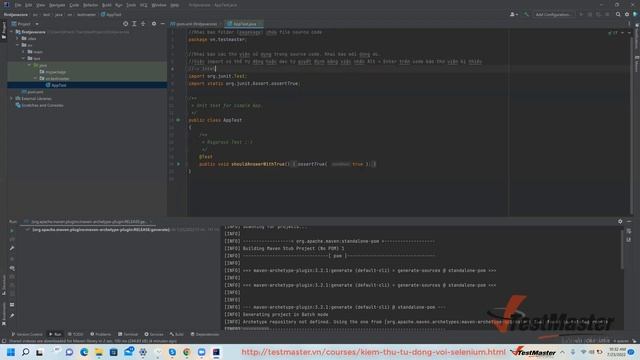The width and height of the screenshot is (640, 360).
Task: Toggle scroll to end in Run console
Action: 629,240
